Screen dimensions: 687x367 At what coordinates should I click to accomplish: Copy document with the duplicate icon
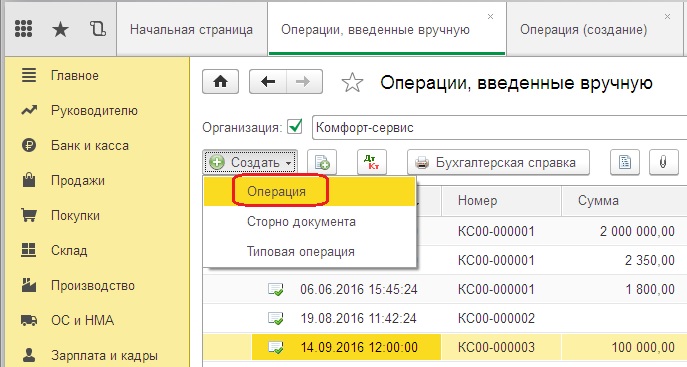(x=322, y=162)
